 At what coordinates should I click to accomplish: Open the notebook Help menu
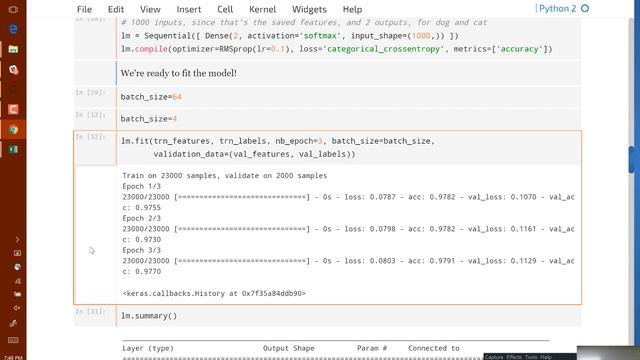click(352, 9)
